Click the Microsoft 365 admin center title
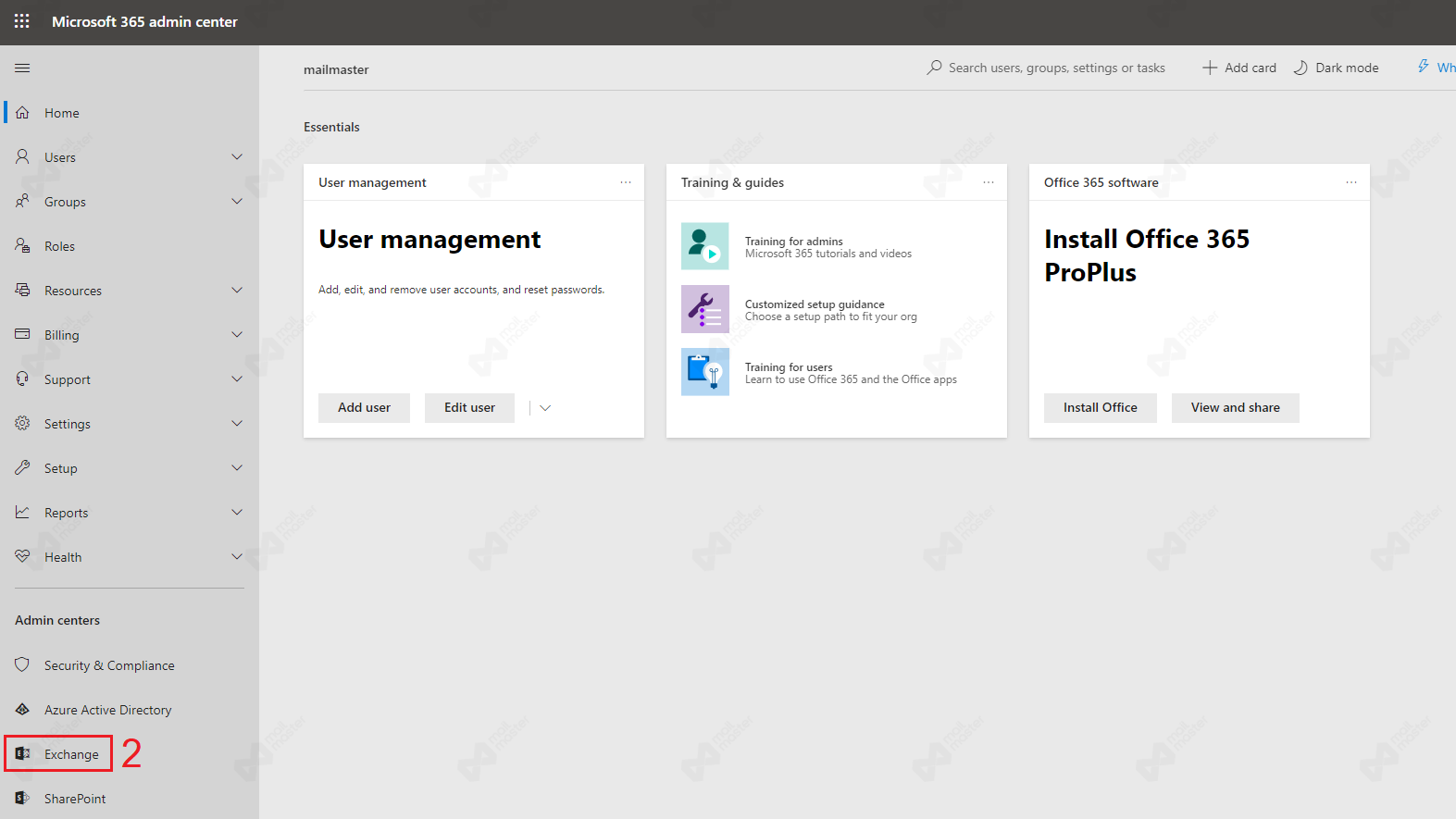 tap(144, 21)
